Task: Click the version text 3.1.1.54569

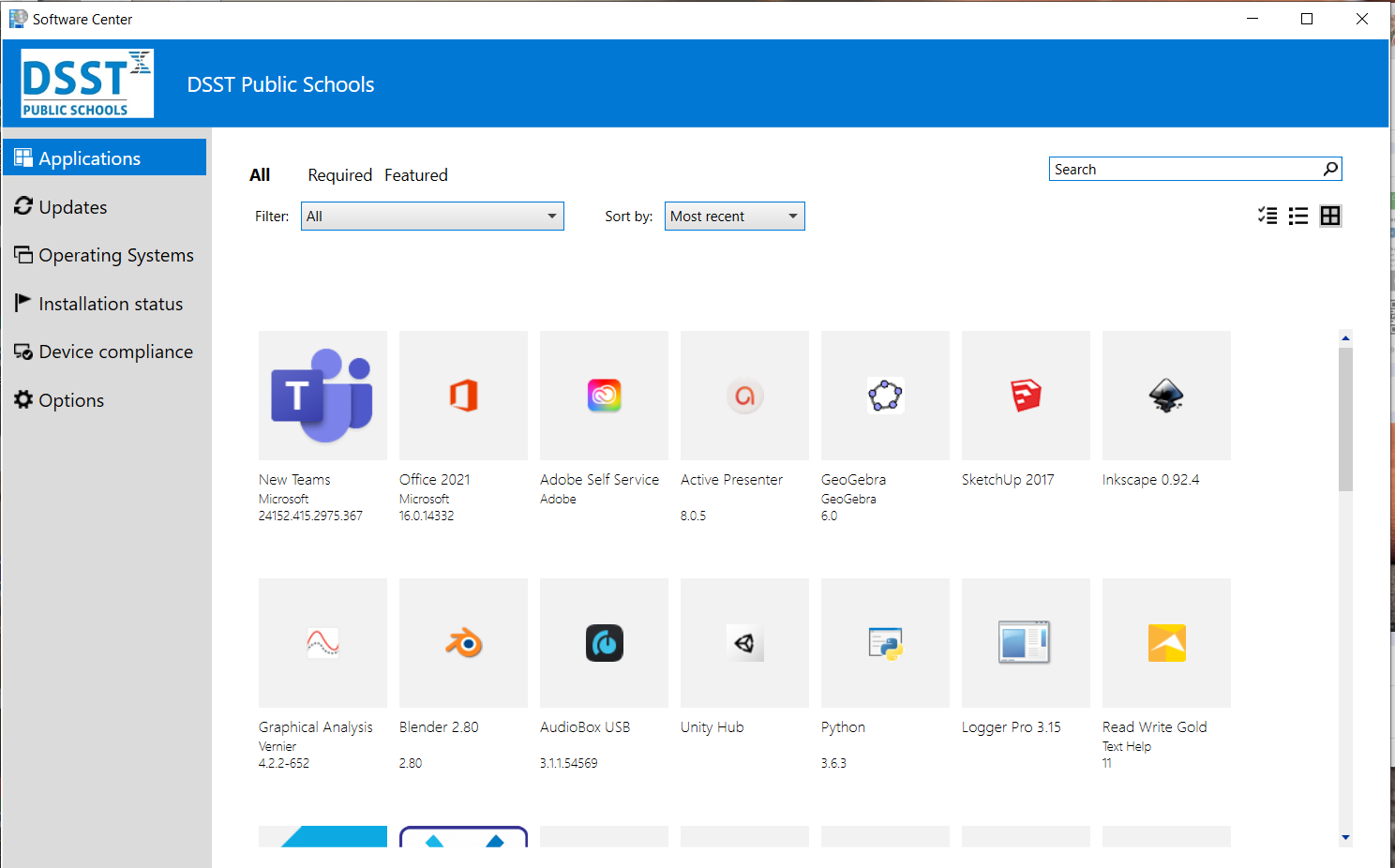Action: click(569, 764)
